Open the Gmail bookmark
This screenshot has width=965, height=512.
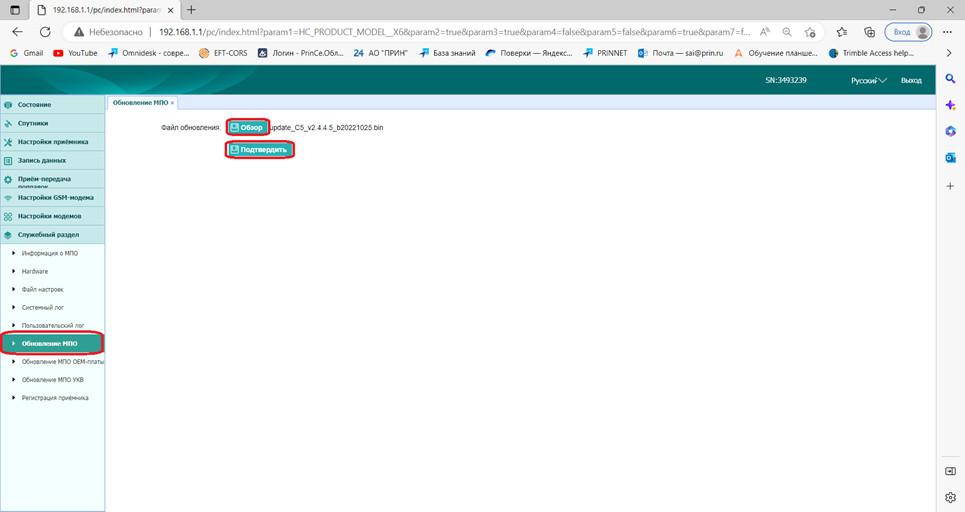pos(26,54)
